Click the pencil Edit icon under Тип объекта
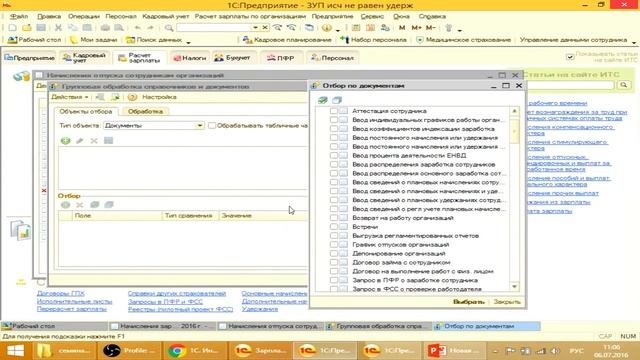This screenshot has width=640, height=360. point(80,141)
